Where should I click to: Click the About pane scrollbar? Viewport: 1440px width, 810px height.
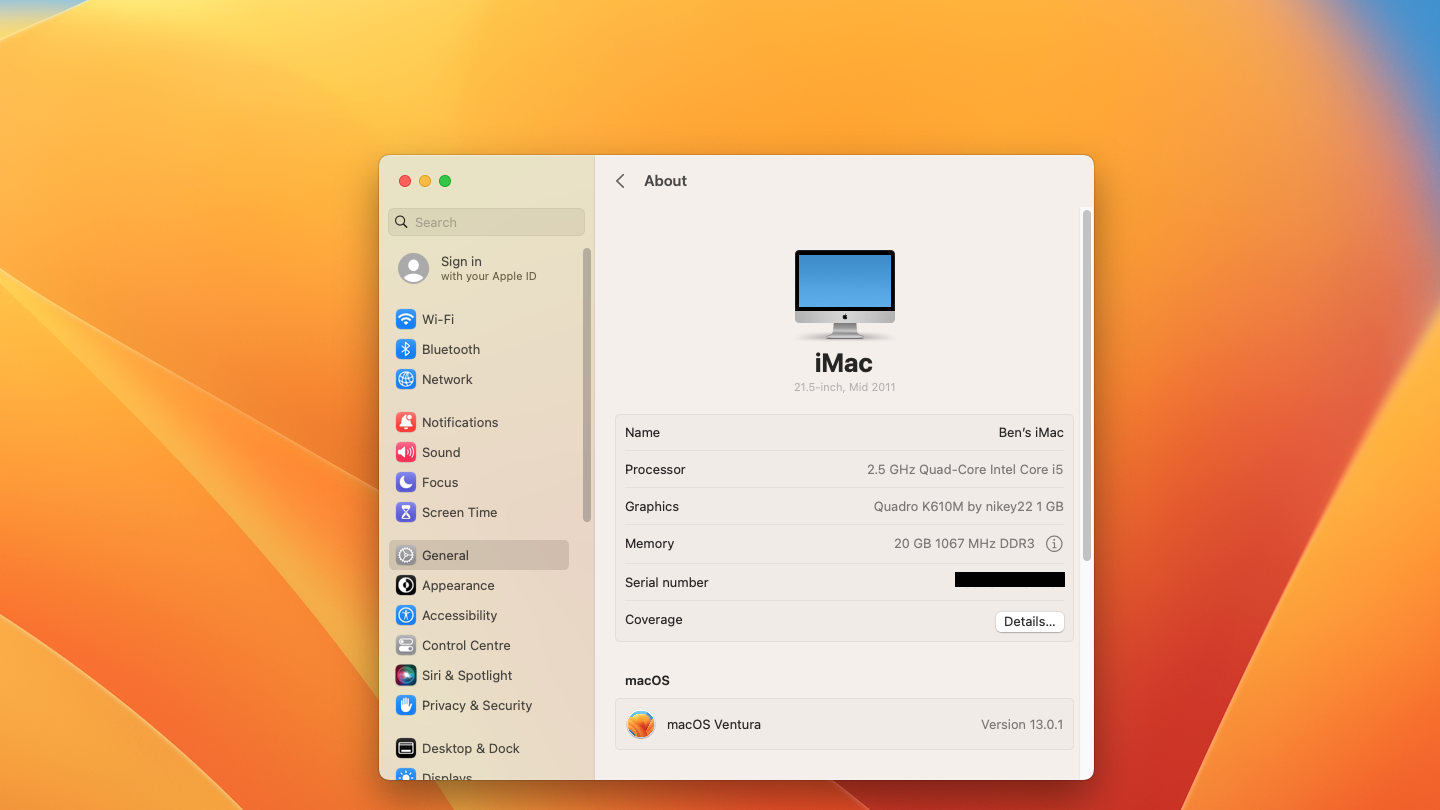point(1086,385)
